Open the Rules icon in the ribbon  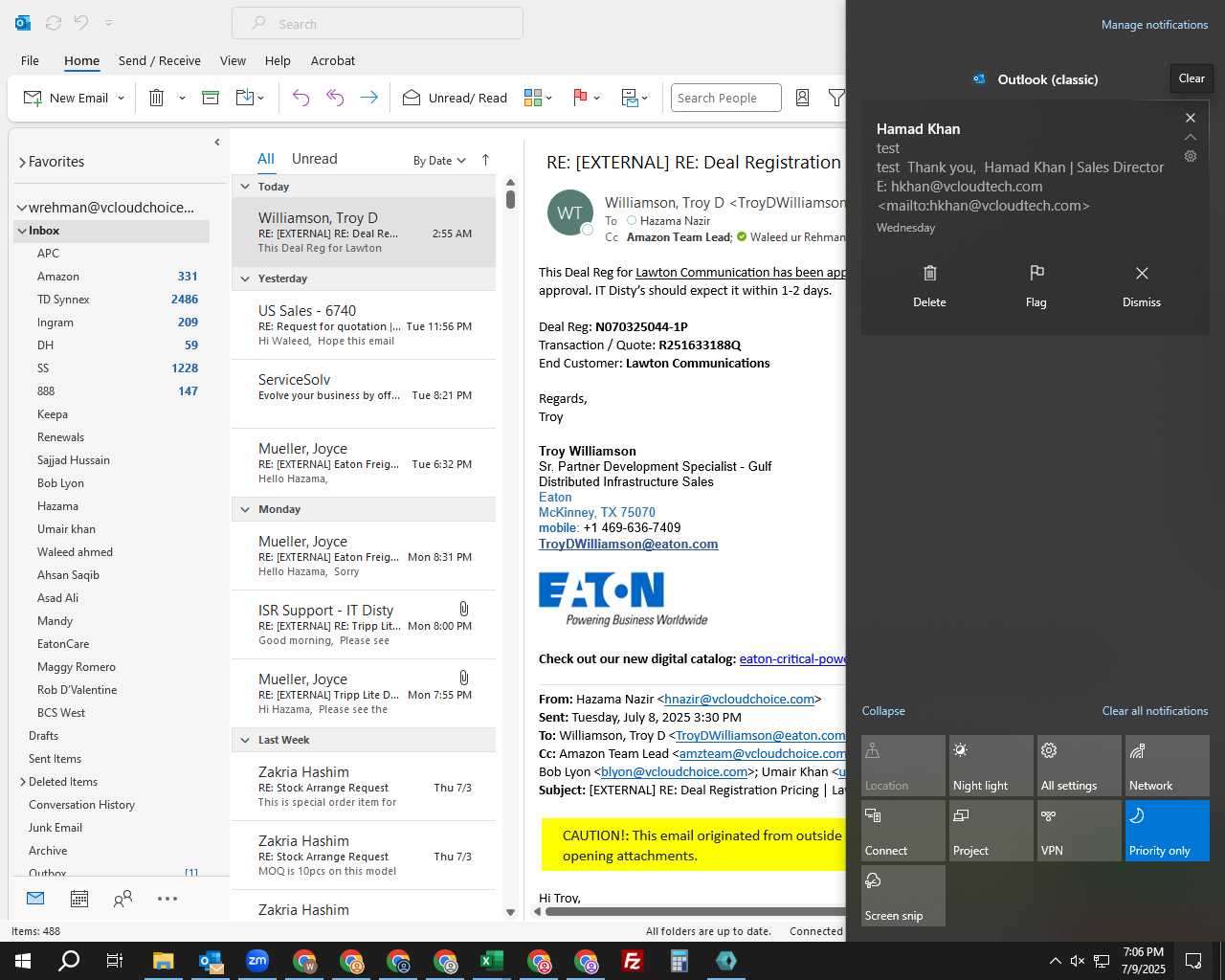630,98
